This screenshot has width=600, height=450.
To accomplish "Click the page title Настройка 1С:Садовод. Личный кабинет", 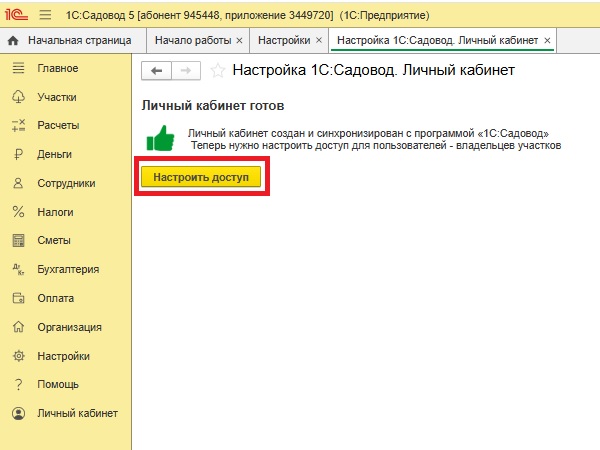I will (373, 70).
